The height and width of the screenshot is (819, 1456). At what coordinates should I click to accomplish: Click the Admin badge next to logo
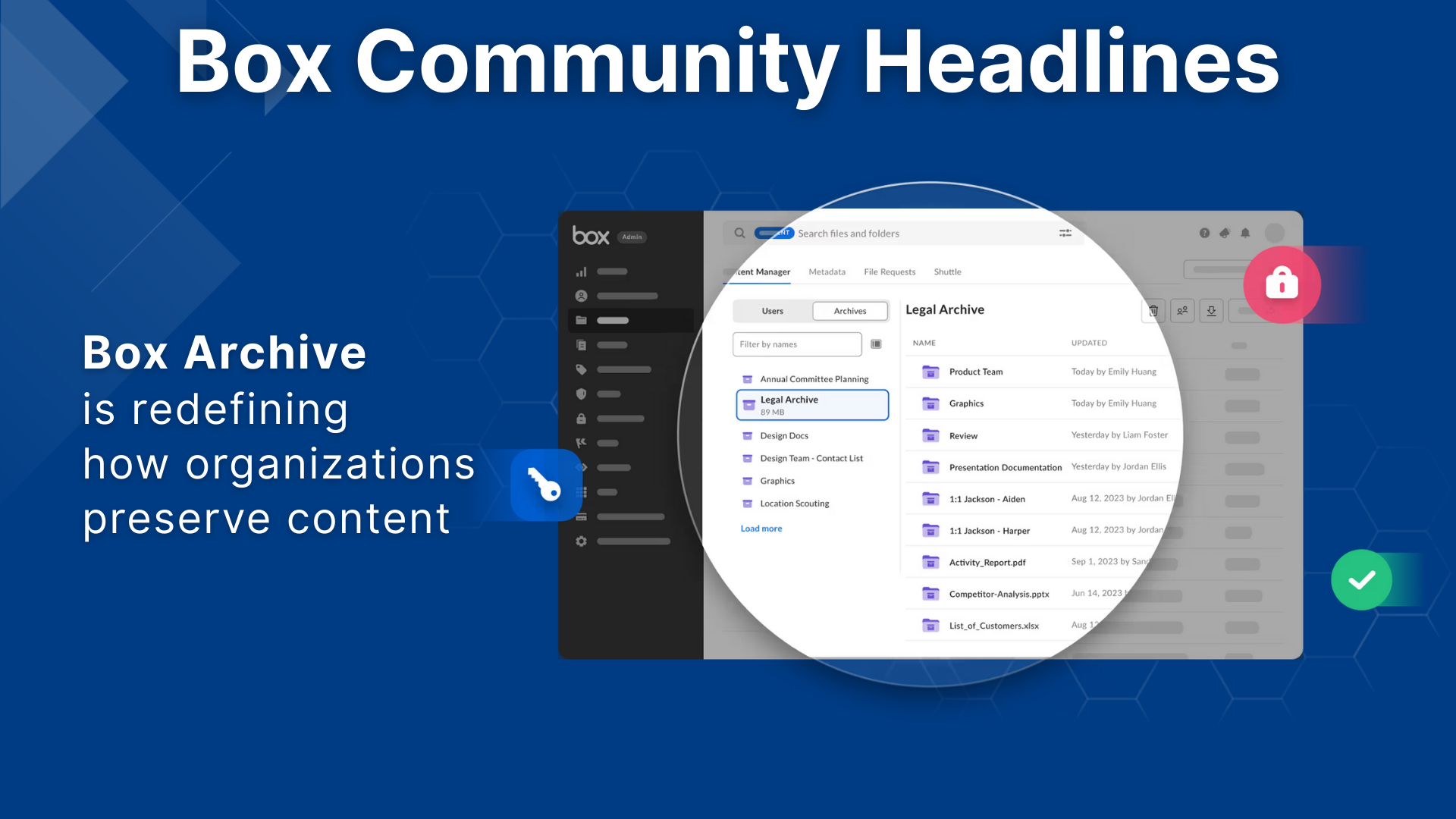coord(632,237)
